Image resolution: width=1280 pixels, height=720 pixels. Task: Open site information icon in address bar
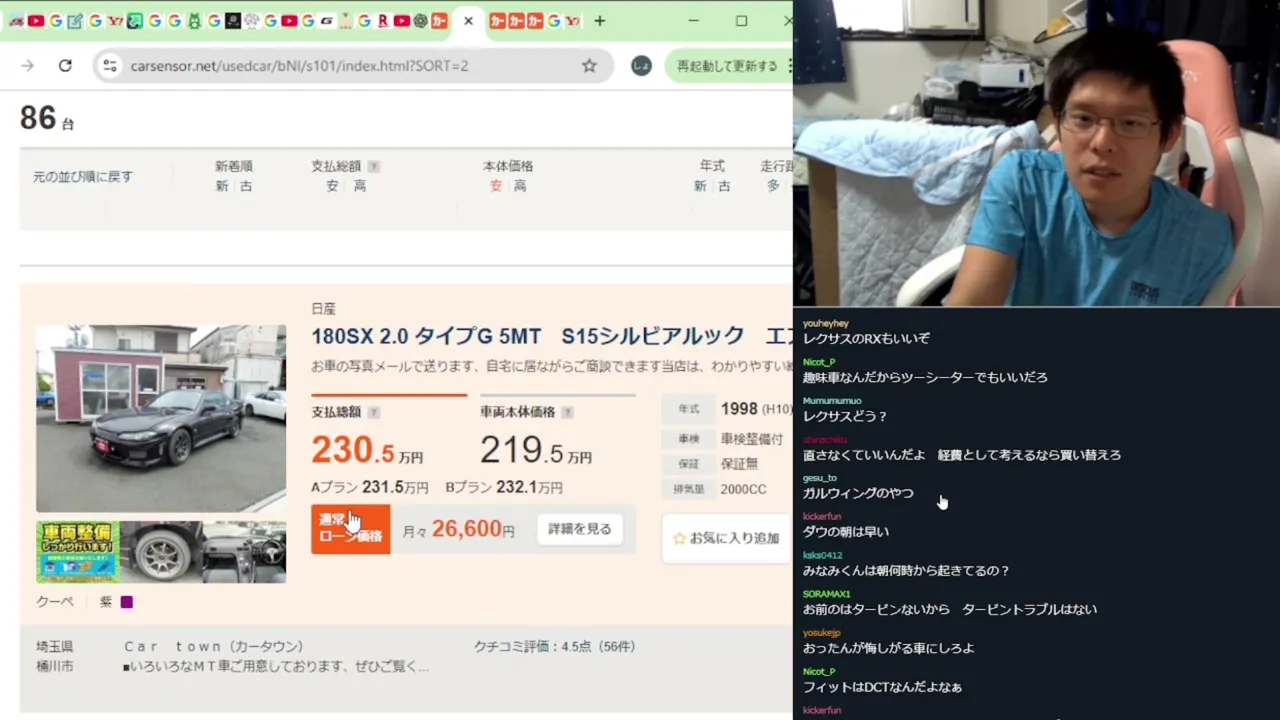[110, 66]
